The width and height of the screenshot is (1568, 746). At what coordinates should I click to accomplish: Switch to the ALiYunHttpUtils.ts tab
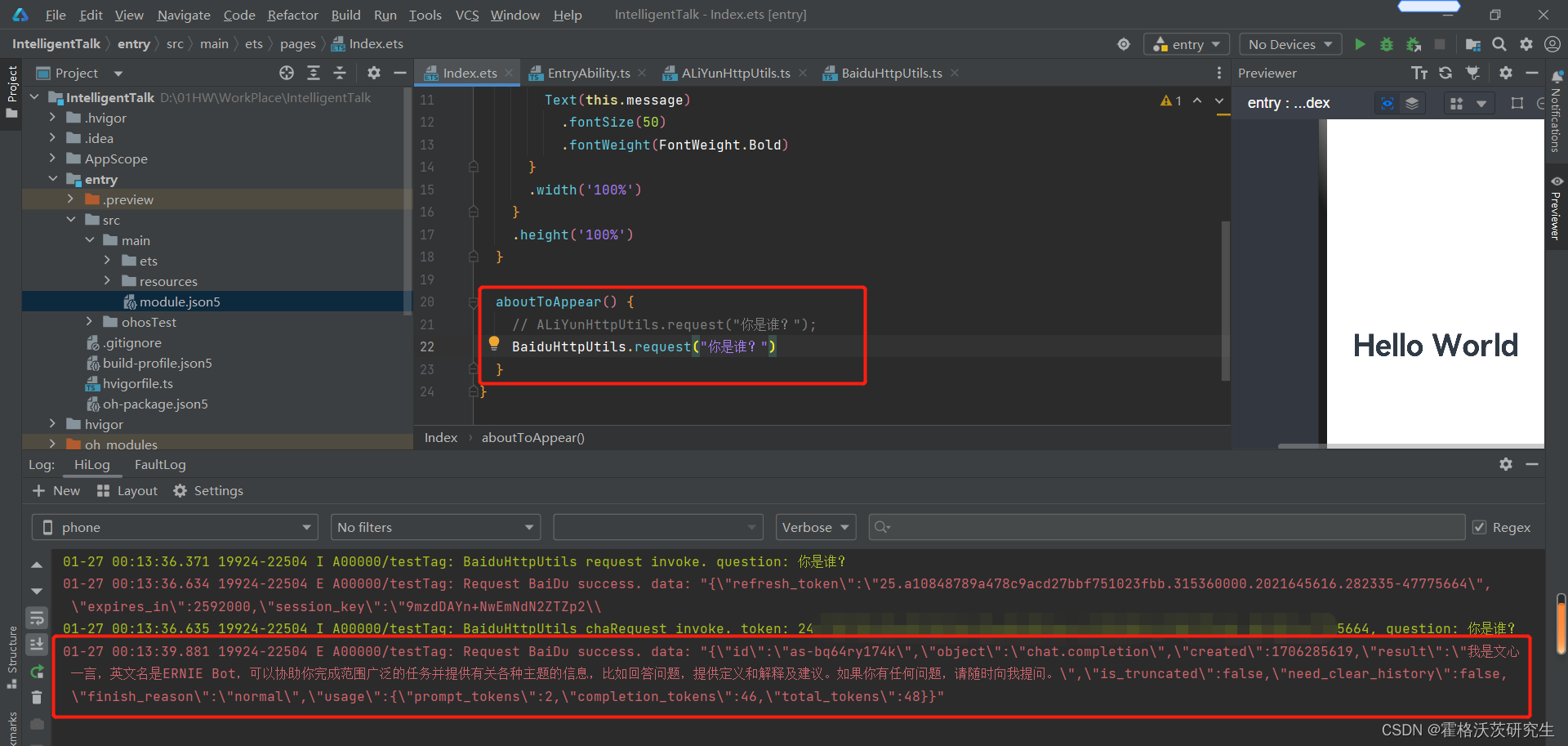(x=735, y=73)
